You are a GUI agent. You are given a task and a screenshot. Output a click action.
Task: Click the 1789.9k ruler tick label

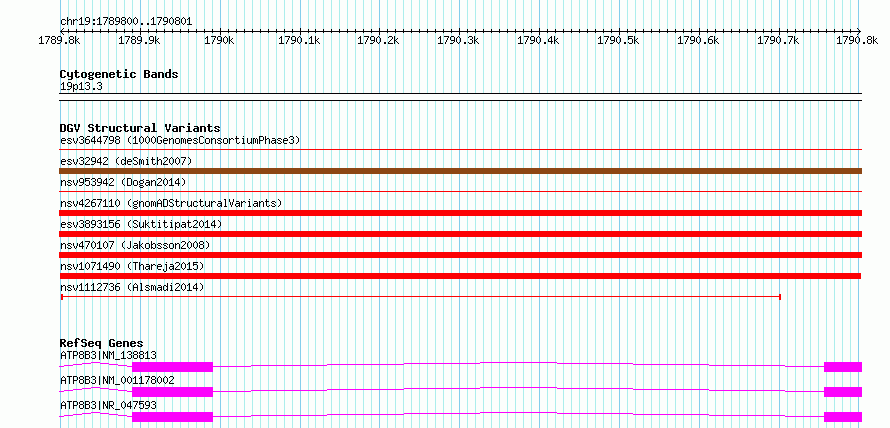coord(139,40)
